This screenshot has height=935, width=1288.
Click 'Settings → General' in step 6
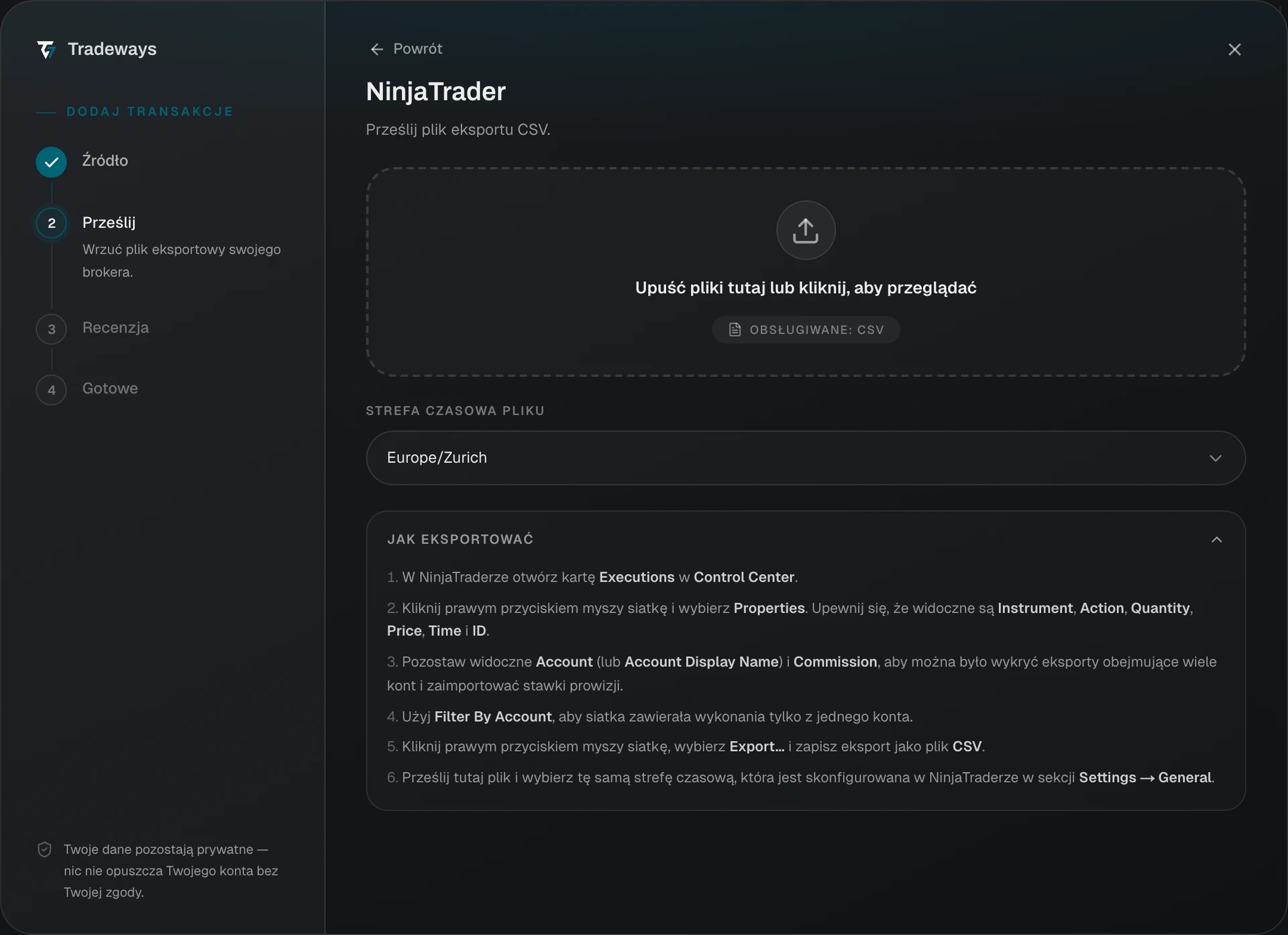[1145, 777]
